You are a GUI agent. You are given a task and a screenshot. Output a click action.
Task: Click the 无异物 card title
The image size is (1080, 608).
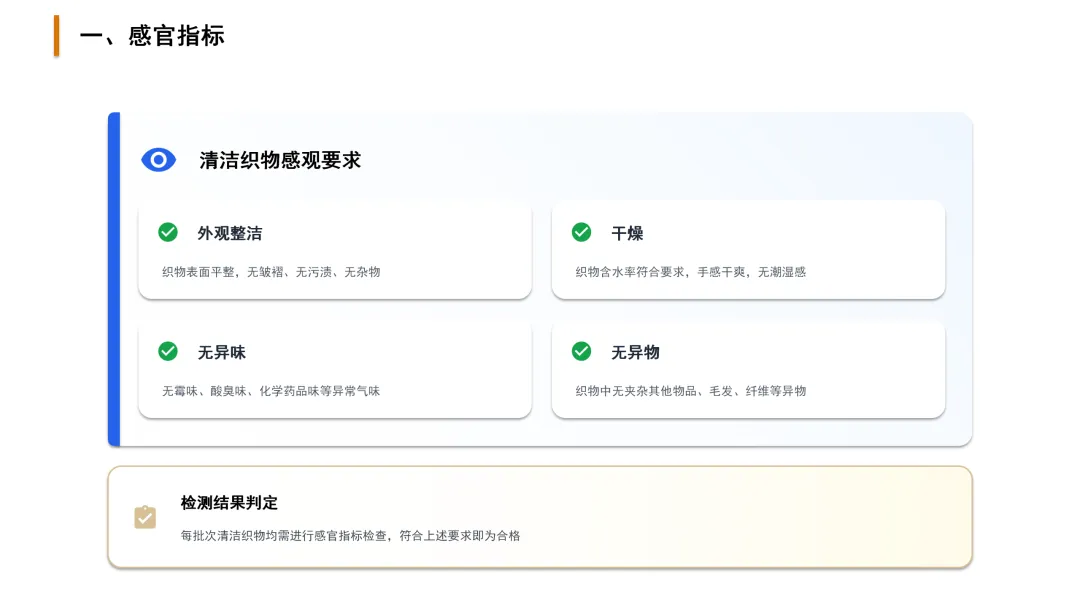pyautogui.click(x=635, y=353)
